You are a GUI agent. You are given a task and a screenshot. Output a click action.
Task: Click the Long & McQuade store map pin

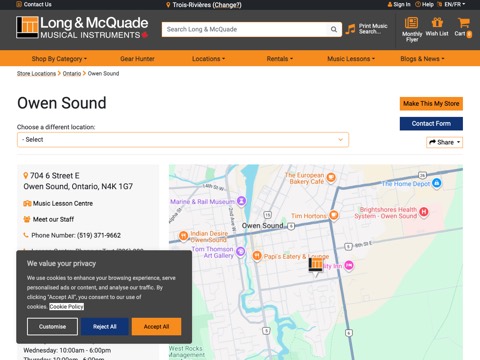(316, 266)
